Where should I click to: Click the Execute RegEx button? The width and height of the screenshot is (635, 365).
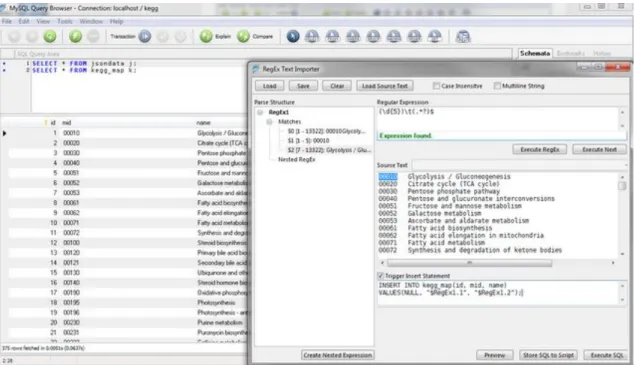[540, 149]
